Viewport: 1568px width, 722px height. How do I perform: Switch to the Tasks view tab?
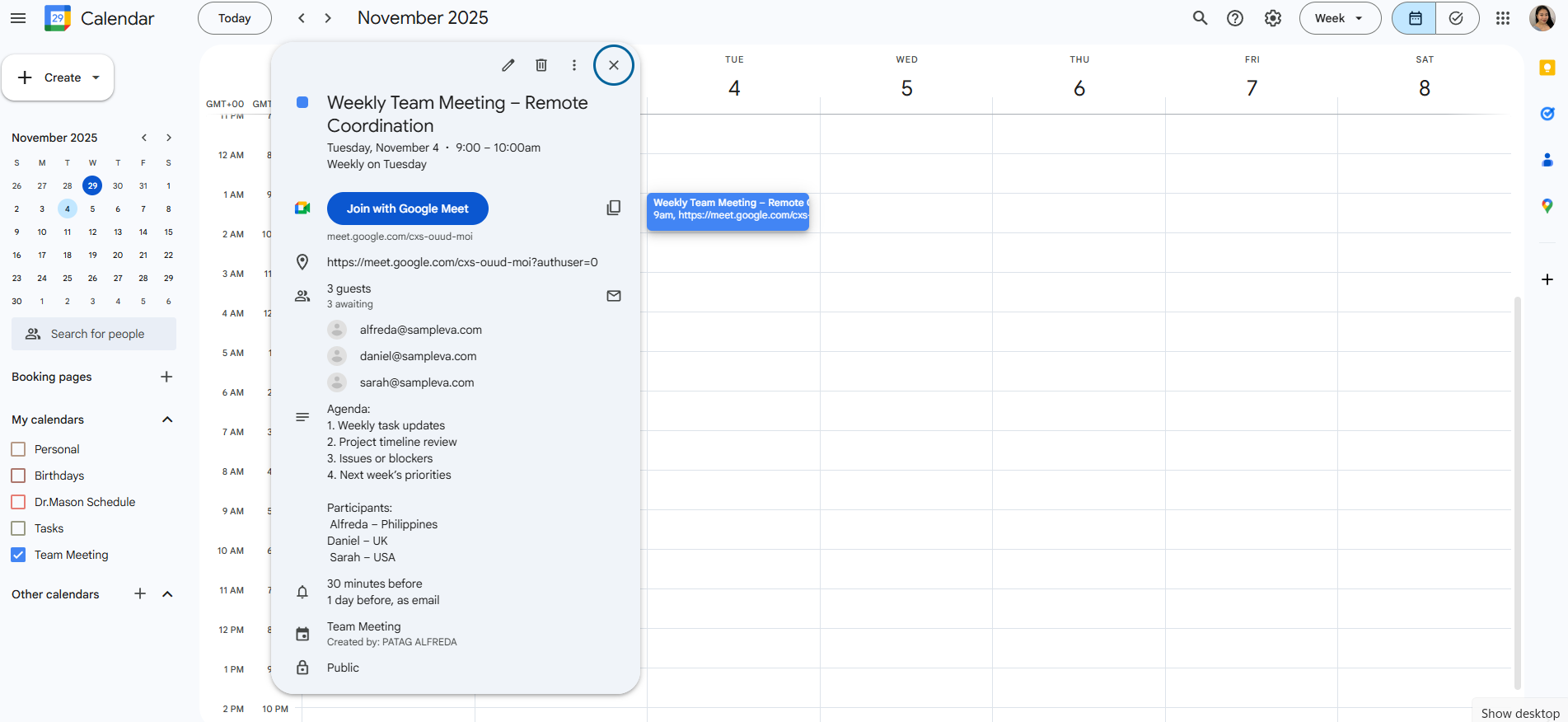pos(1457,18)
